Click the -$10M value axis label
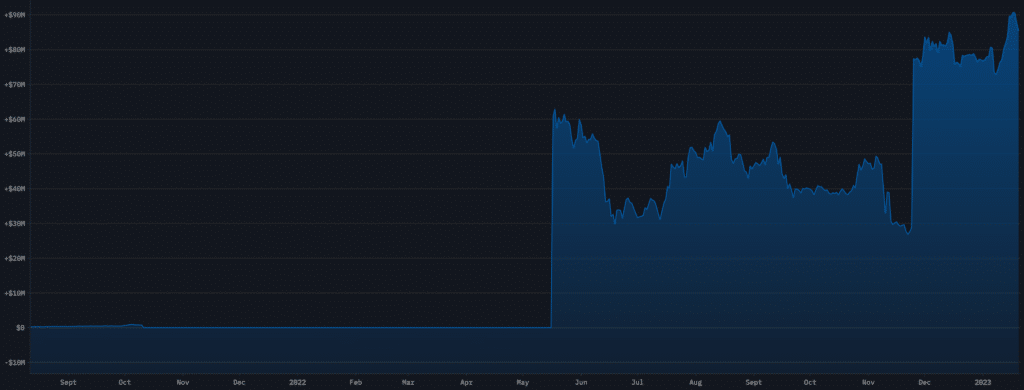Viewport: 1024px width, 390px height. pos(14,362)
